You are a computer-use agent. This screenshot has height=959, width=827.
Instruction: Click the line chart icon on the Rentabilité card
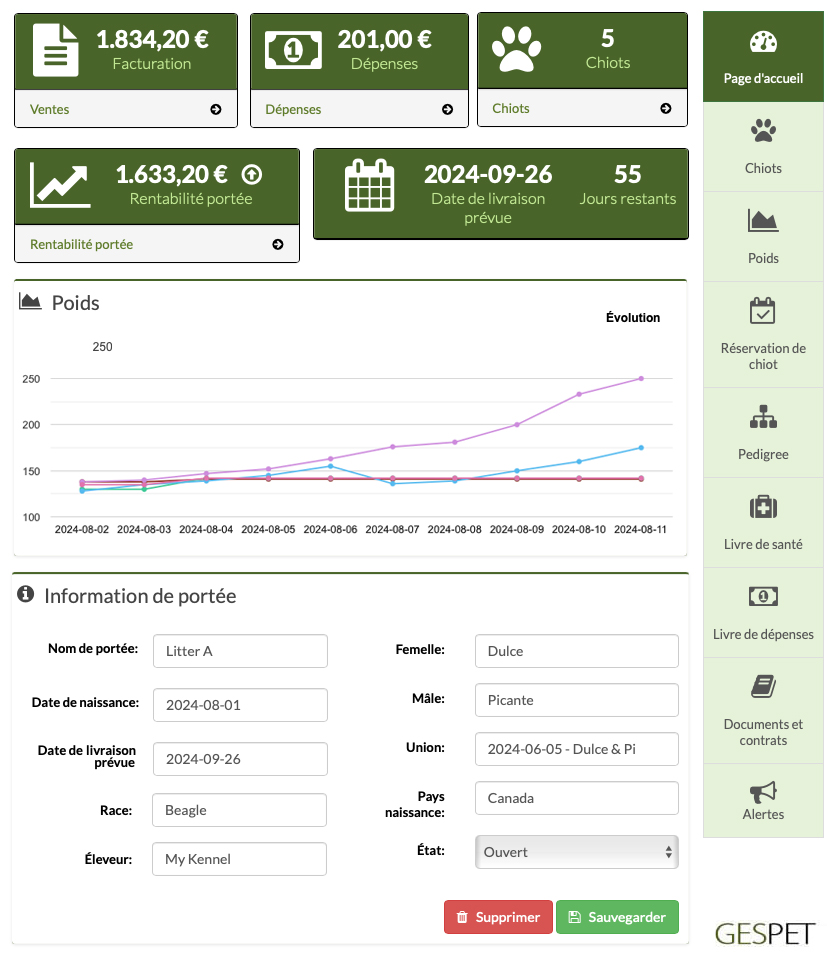click(x=60, y=185)
